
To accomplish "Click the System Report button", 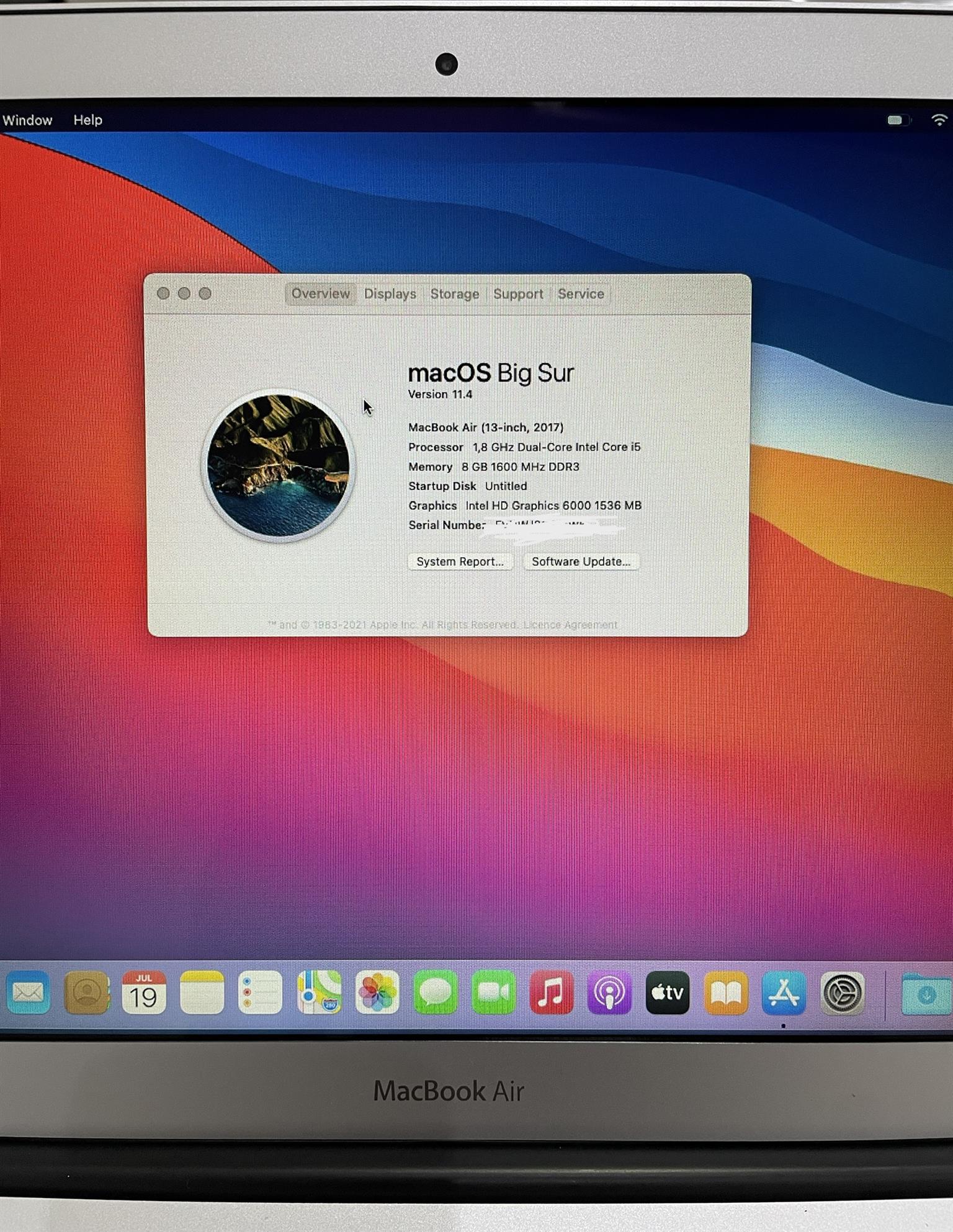I will tap(460, 561).
